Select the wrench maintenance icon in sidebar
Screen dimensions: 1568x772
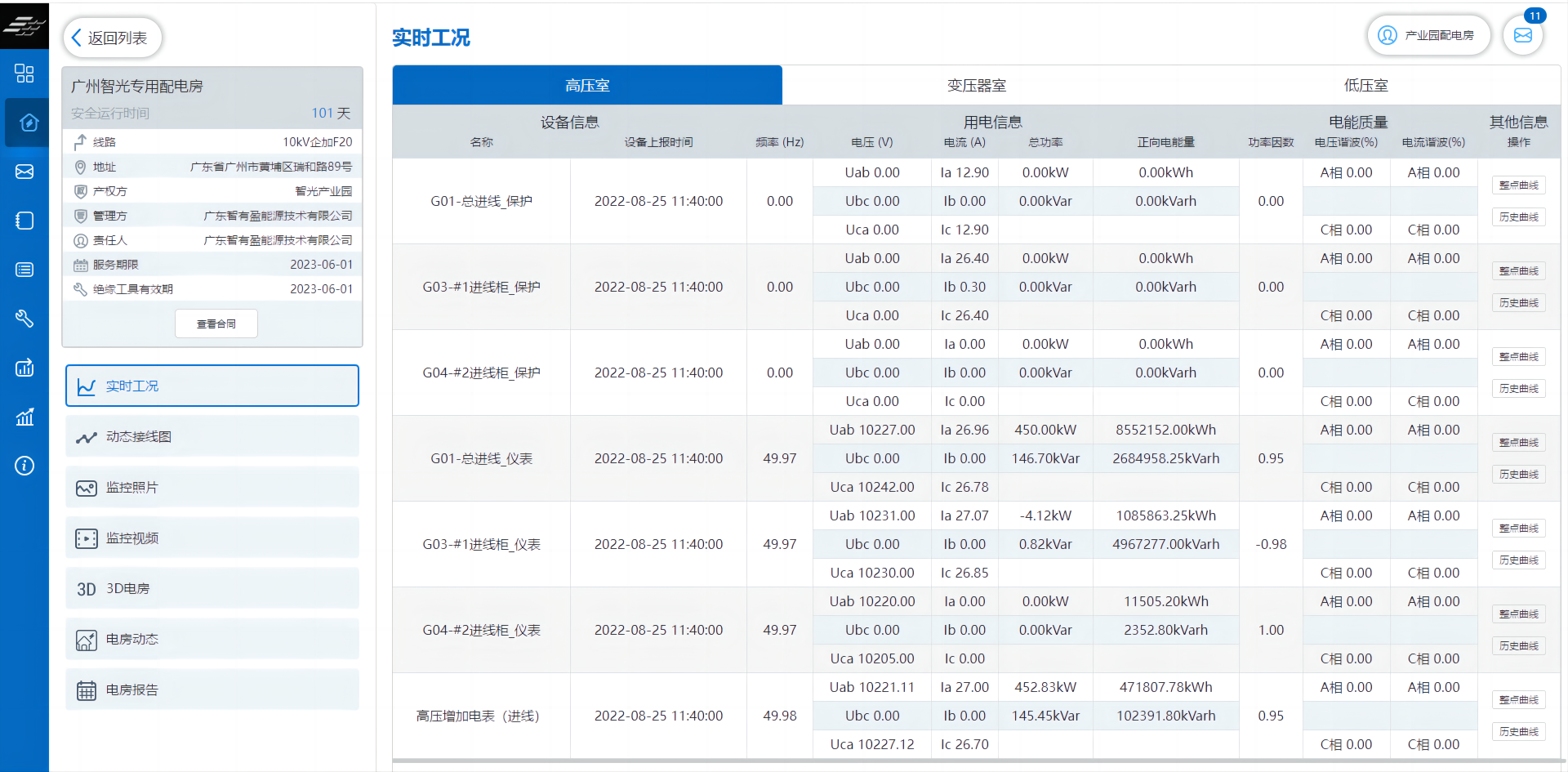[24, 319]
